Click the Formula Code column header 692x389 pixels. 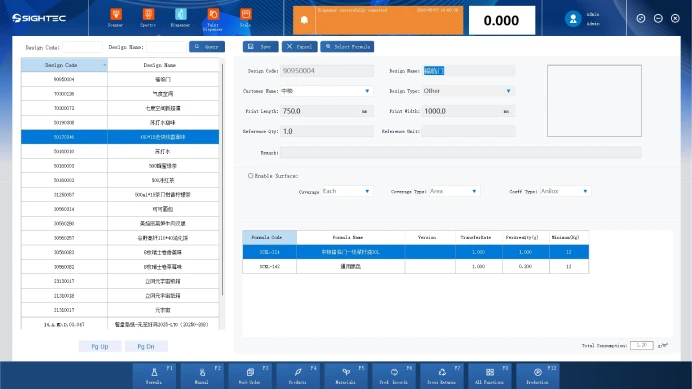(269, 238)
